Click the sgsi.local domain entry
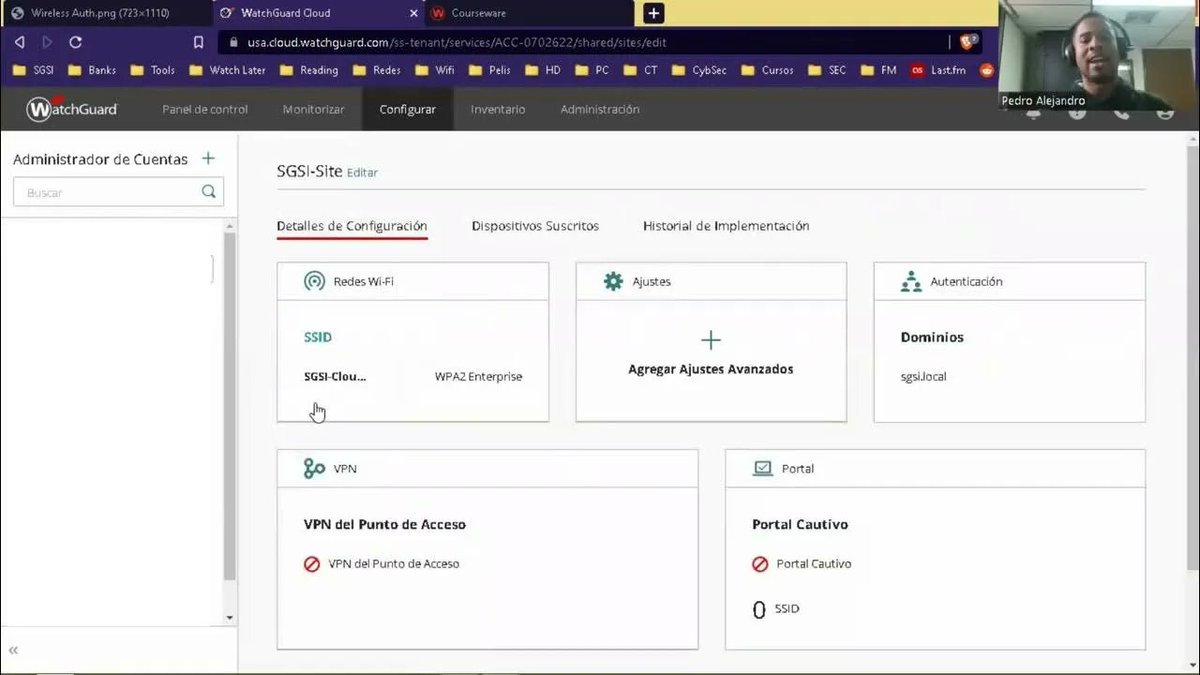 (x=924, y=377)
